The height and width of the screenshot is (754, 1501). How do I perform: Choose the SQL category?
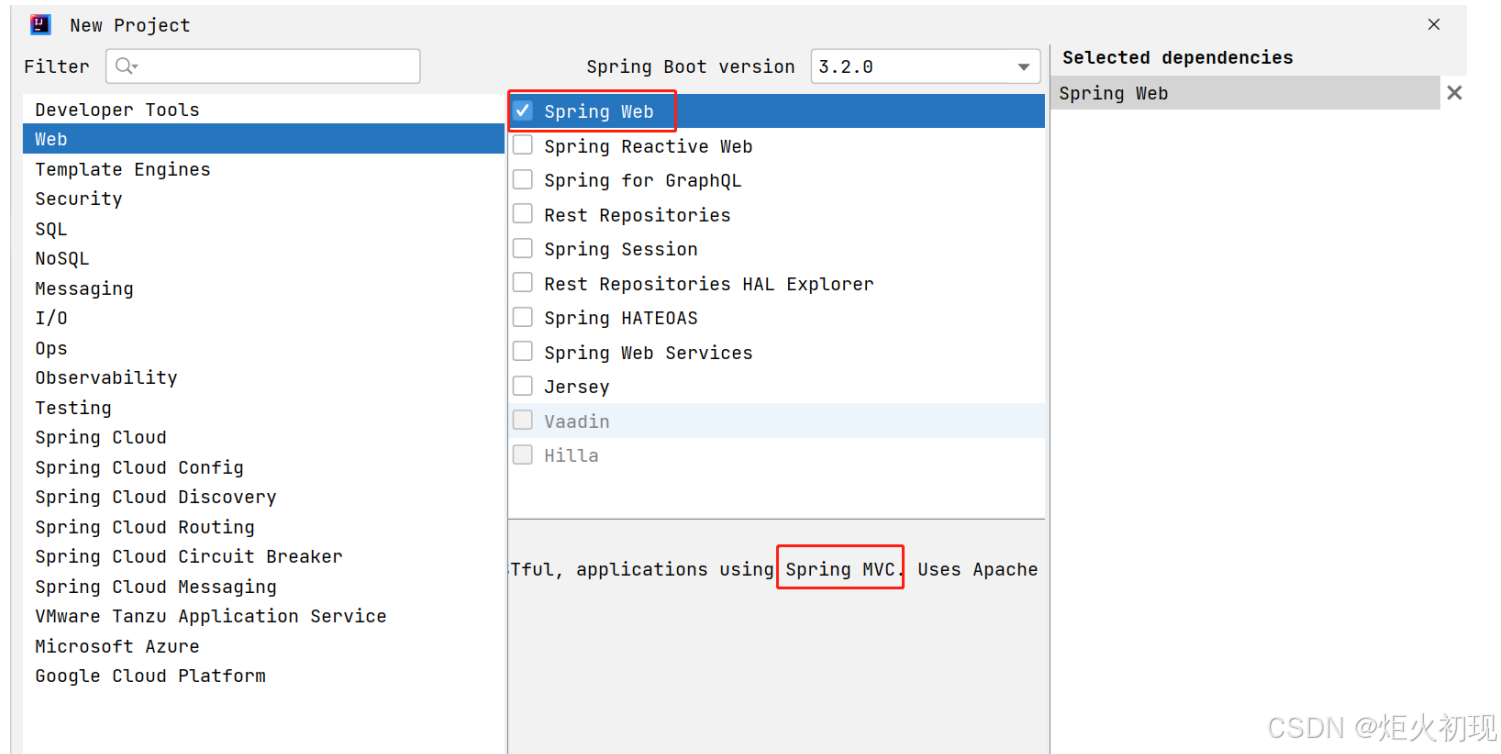(51, 229)
